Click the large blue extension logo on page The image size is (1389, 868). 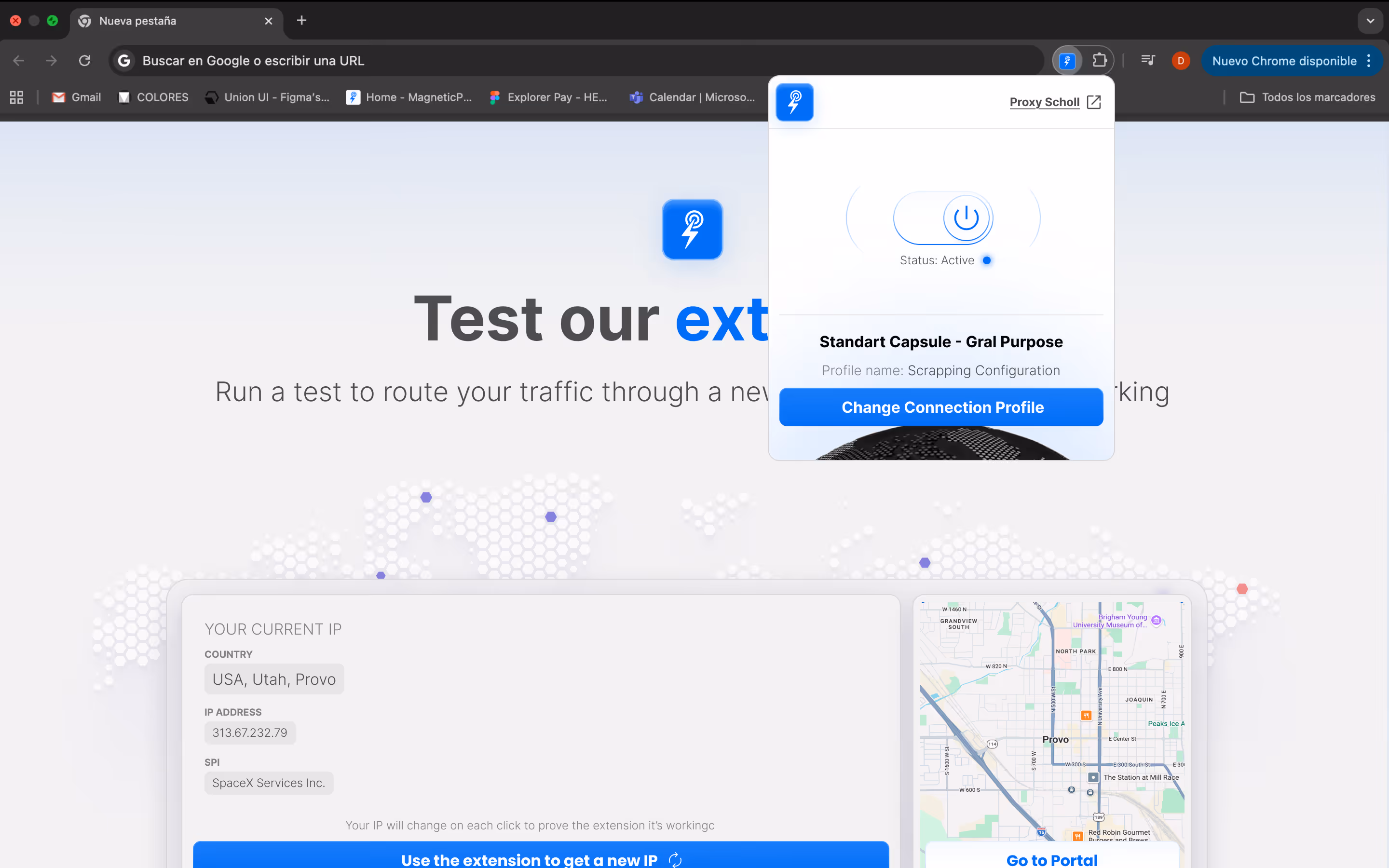click(692, 230)
